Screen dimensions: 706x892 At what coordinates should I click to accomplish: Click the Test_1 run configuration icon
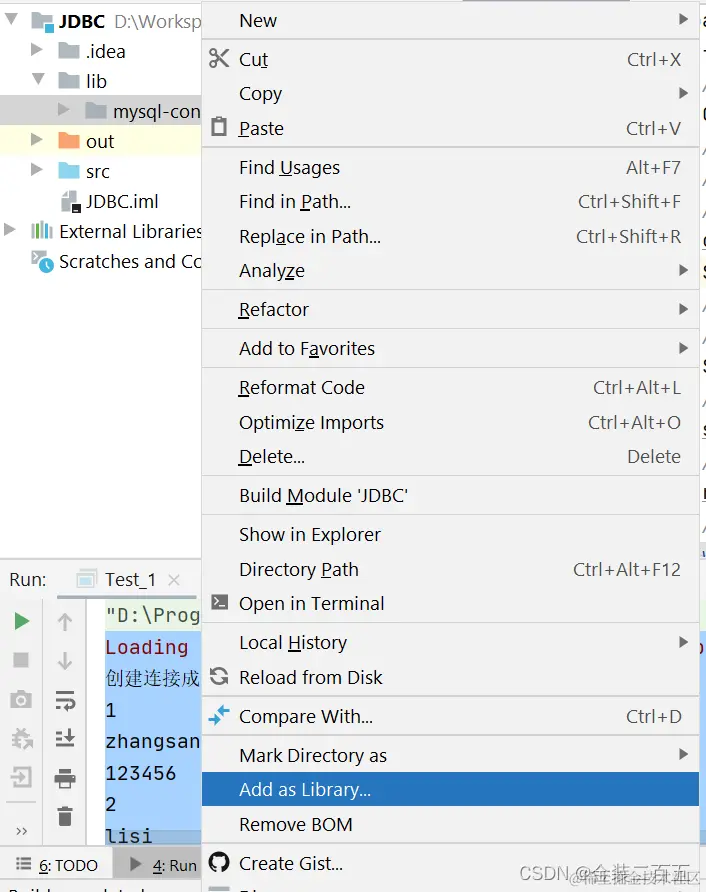(86, 579)
